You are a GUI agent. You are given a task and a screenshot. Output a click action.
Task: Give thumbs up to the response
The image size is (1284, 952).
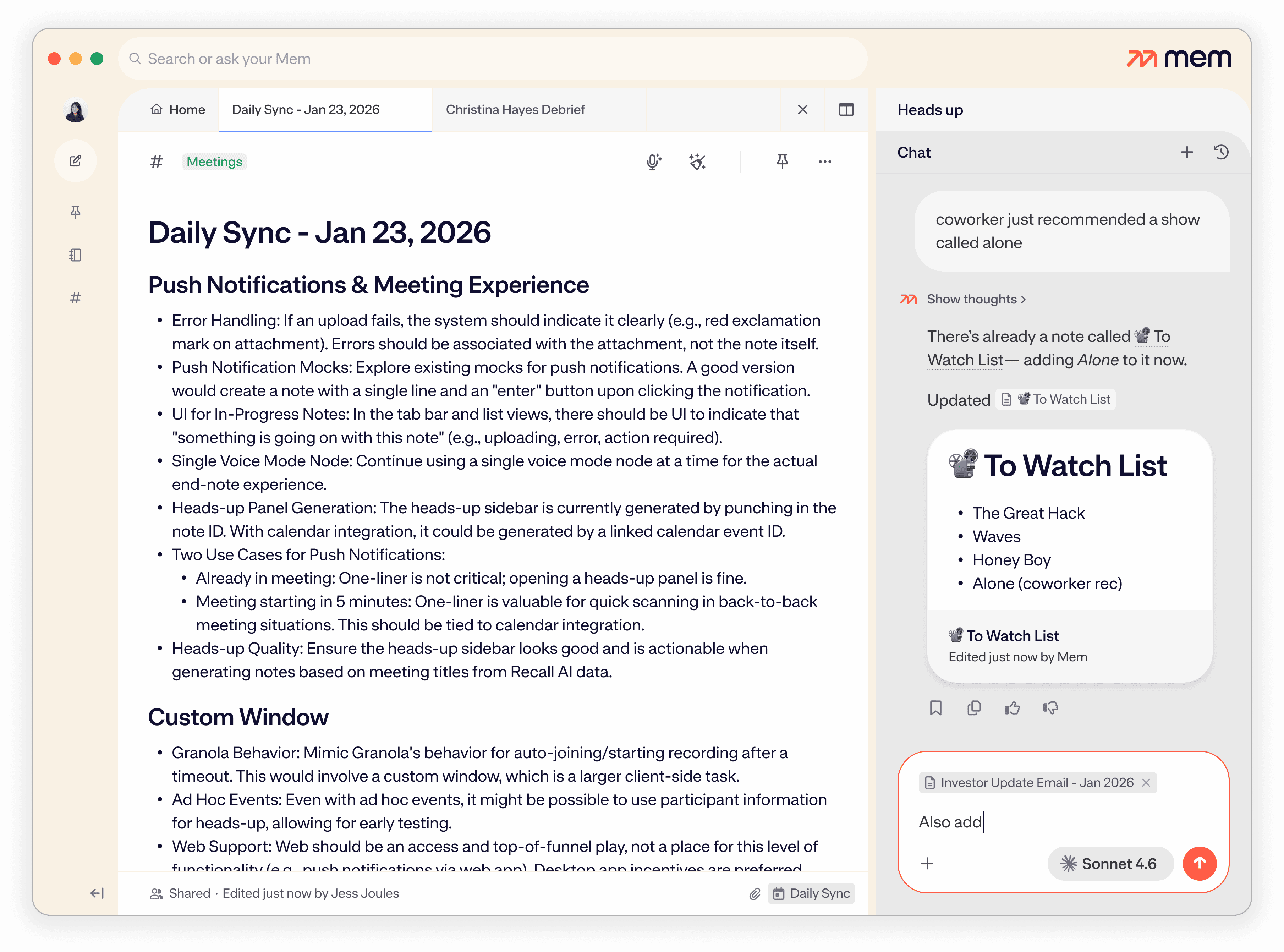click(1012, 708)
